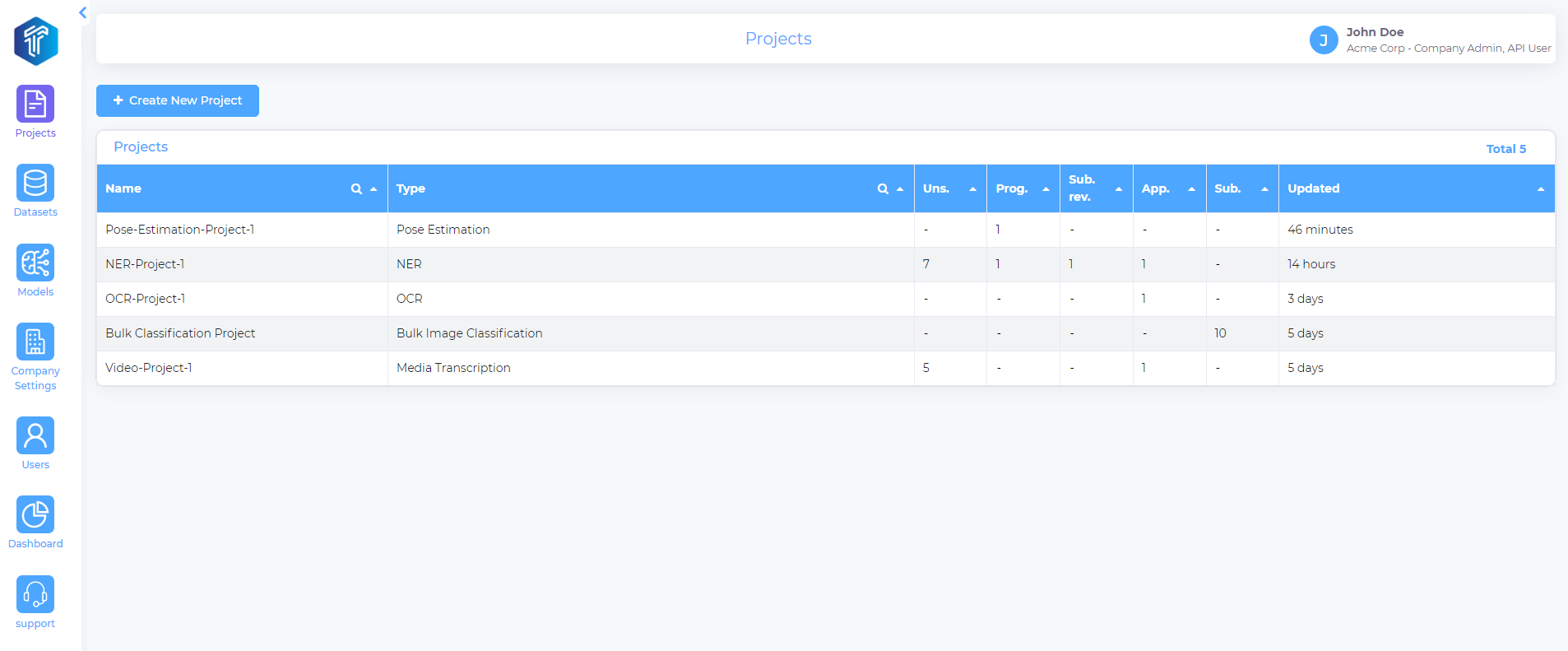Click the John Doe user name
The image size is (1568, 651).
(1375, 32)
